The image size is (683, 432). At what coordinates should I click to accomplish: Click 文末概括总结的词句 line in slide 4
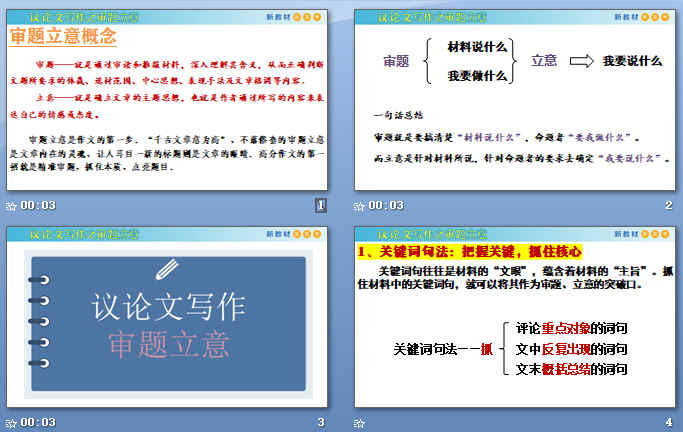point(571,369)
